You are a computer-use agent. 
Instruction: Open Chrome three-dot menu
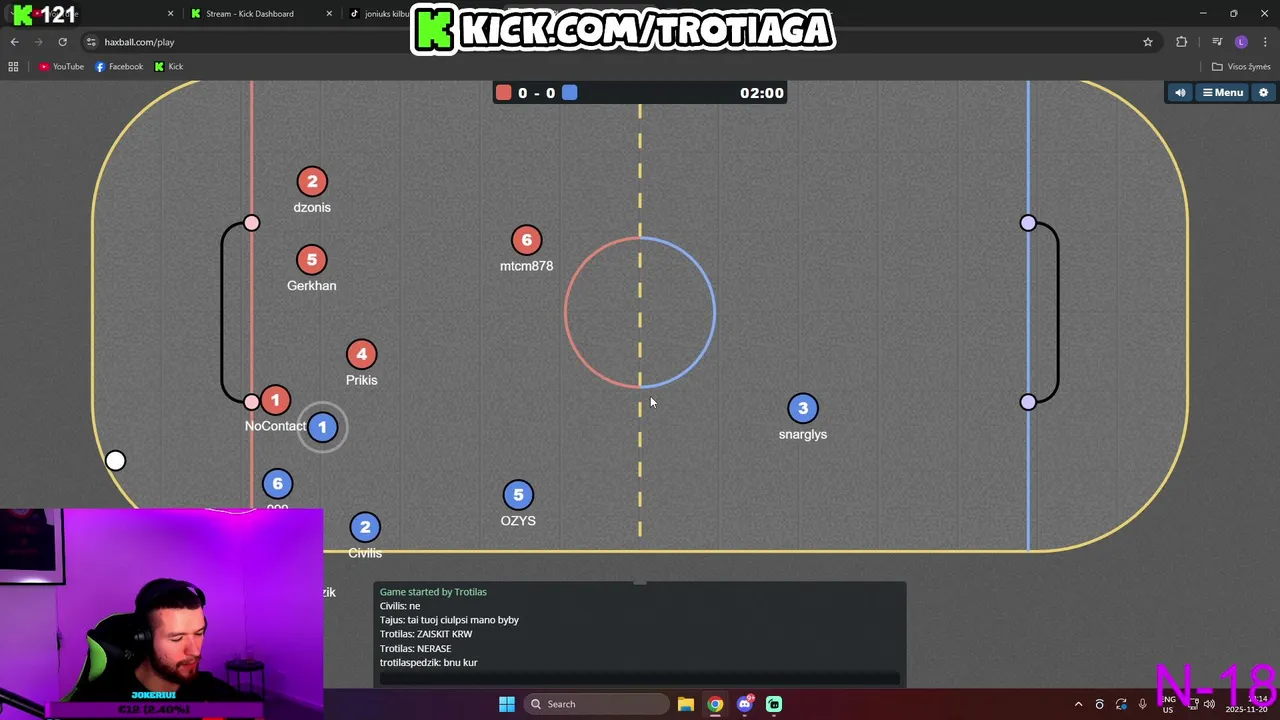(x=1265, y=42)
